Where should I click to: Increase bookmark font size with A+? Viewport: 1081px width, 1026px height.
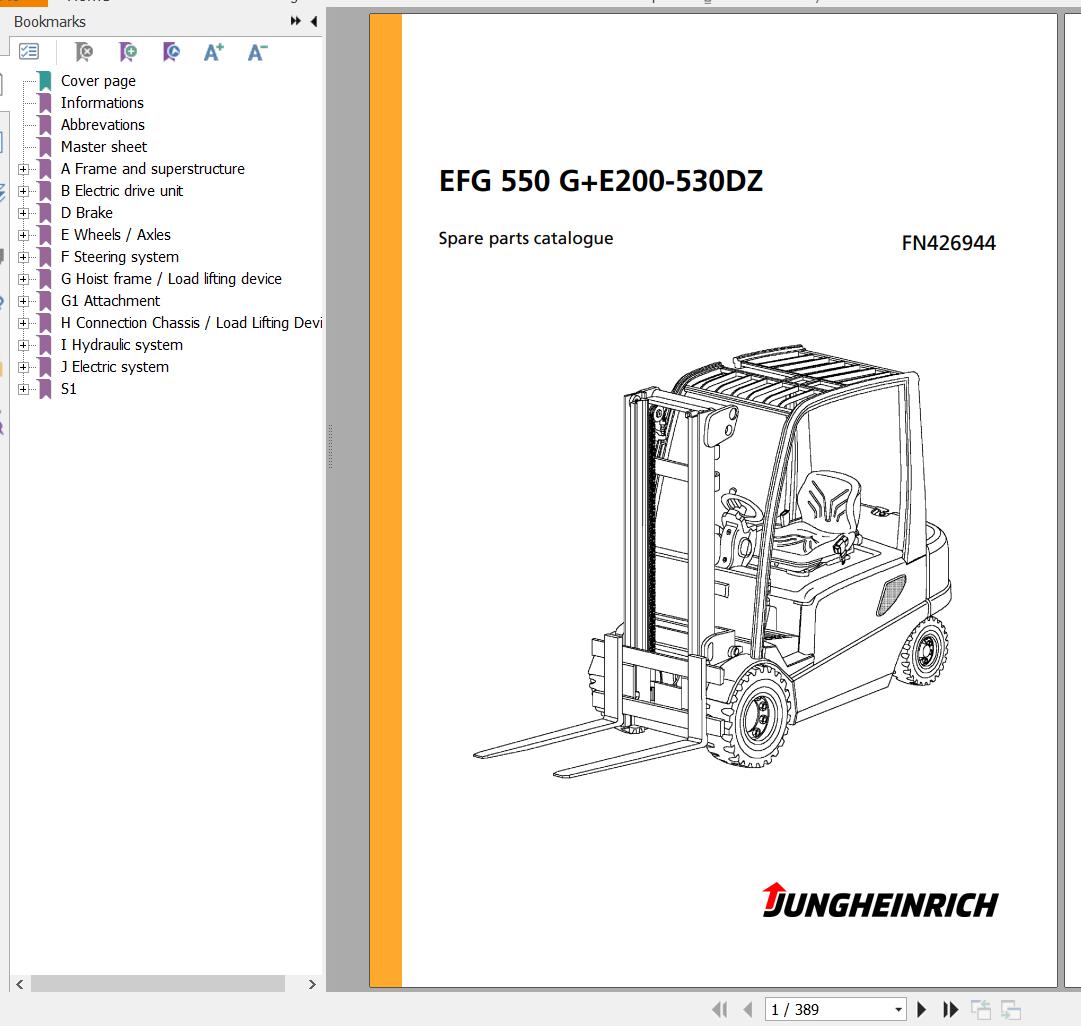(214, 52)
